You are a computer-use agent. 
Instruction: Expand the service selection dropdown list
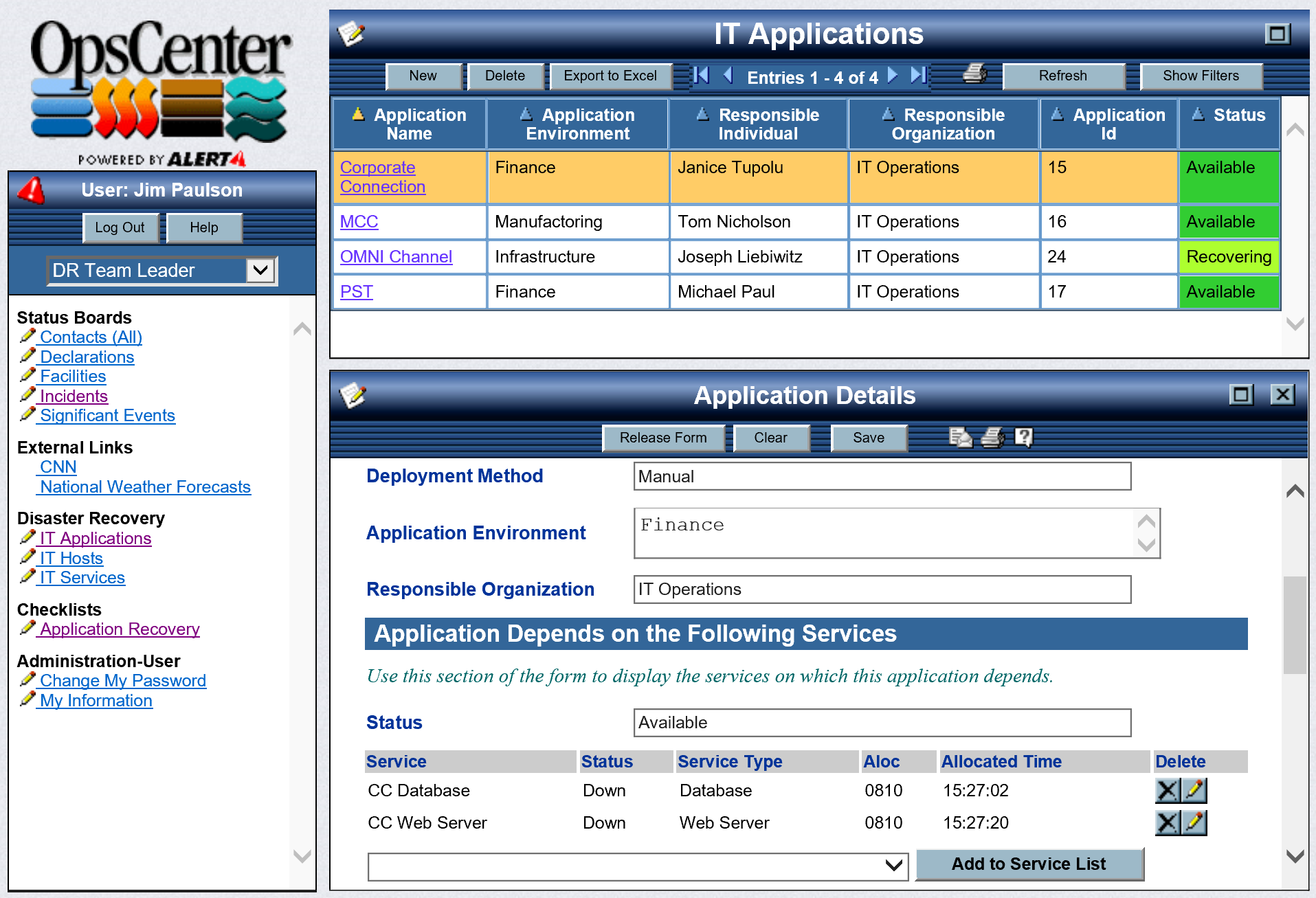pyautogui.click(x=893, y=866)
